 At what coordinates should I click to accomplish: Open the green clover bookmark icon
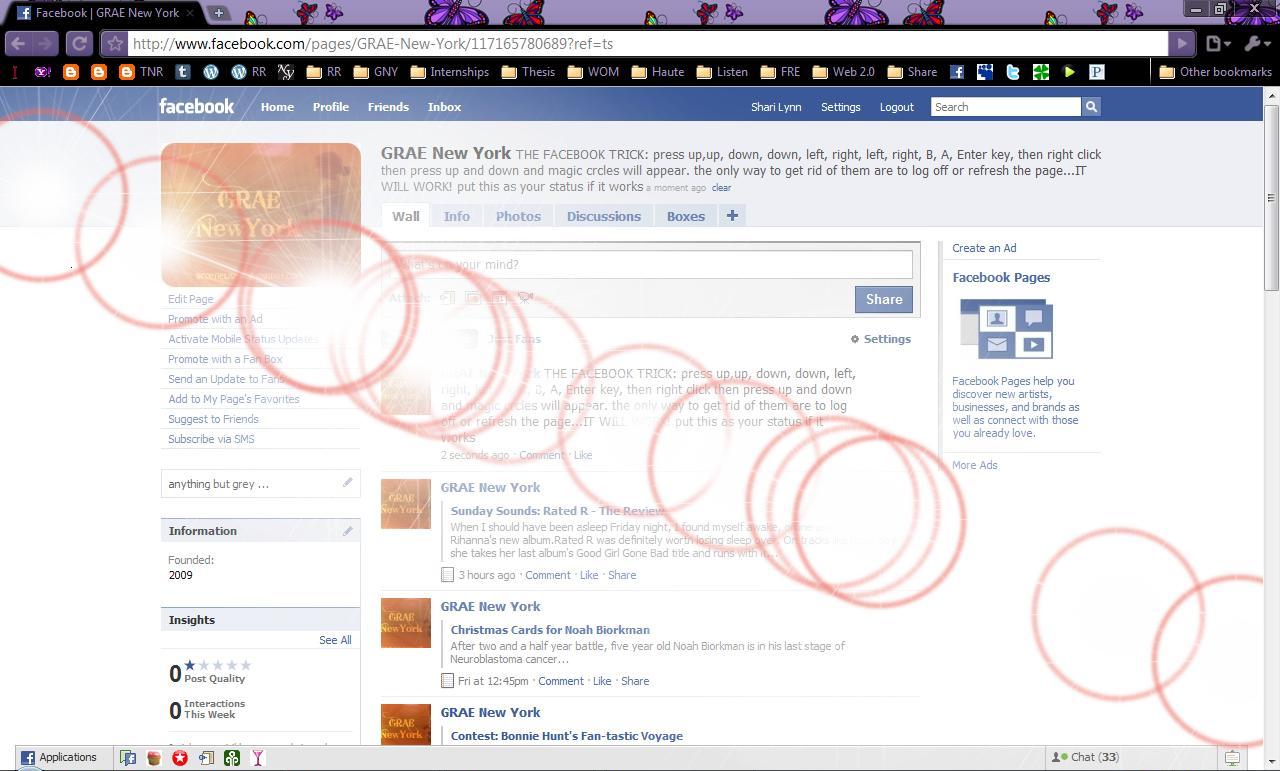click(x=1041, y=72)
